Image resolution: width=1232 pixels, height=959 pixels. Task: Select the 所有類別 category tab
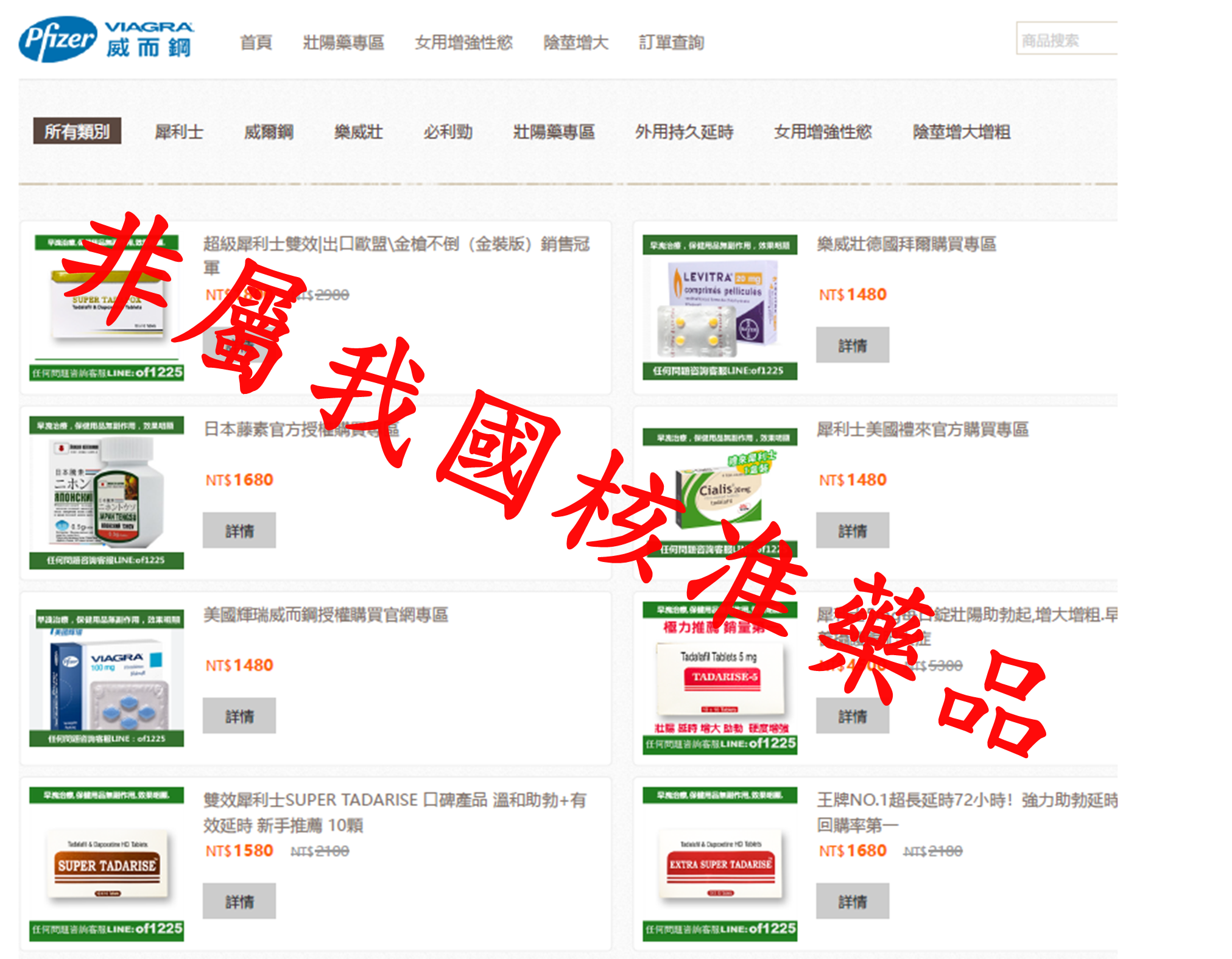click(77, 131)
